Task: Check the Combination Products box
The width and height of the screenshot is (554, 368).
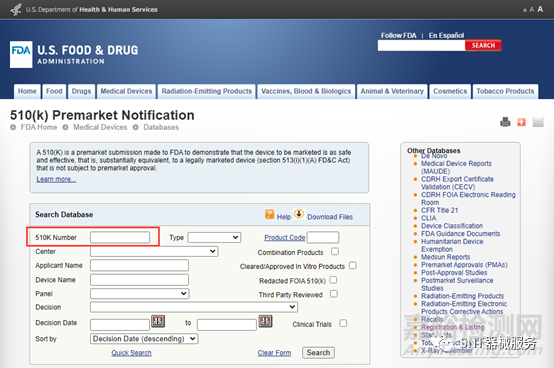Action: tap(335, 251)
